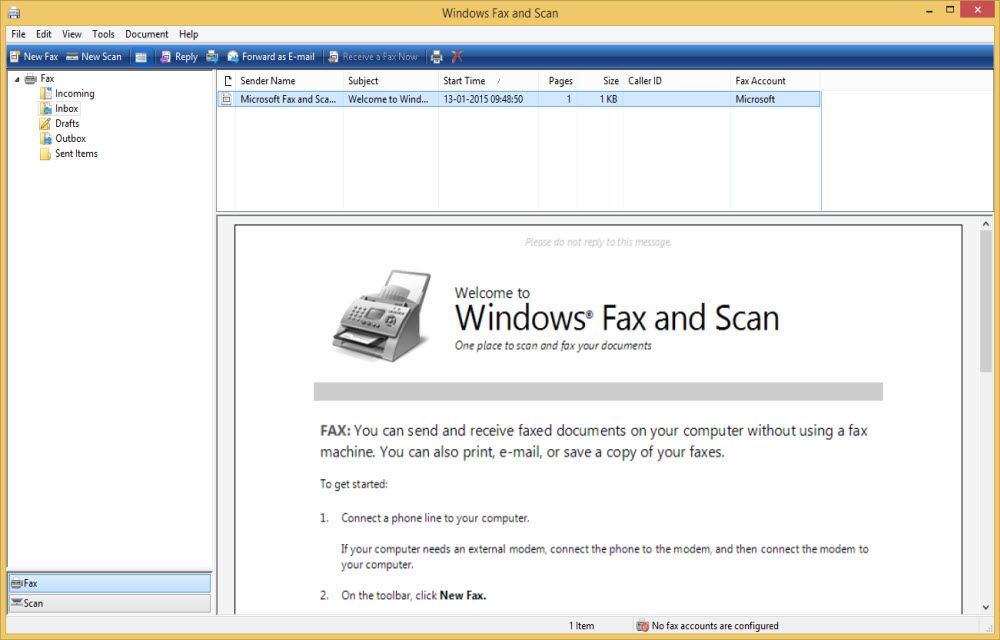Click the '1 Item' status bar entry
This screenshot has width=1000, height=640.
tap(581, 626)
